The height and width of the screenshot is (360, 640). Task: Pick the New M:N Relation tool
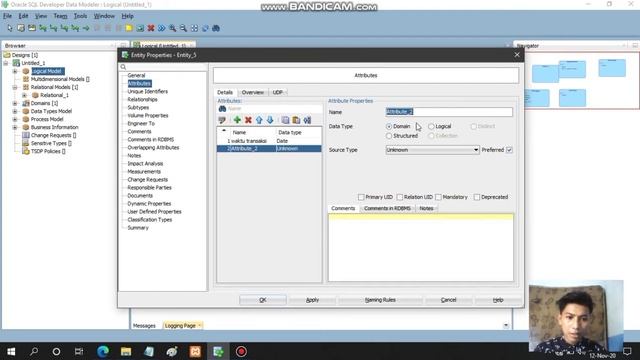[43, 28]
